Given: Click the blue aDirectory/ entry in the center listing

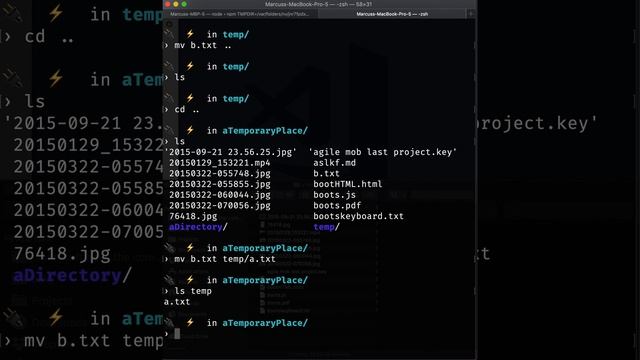Looking at the screenshot, I should [x=198, y=227].
